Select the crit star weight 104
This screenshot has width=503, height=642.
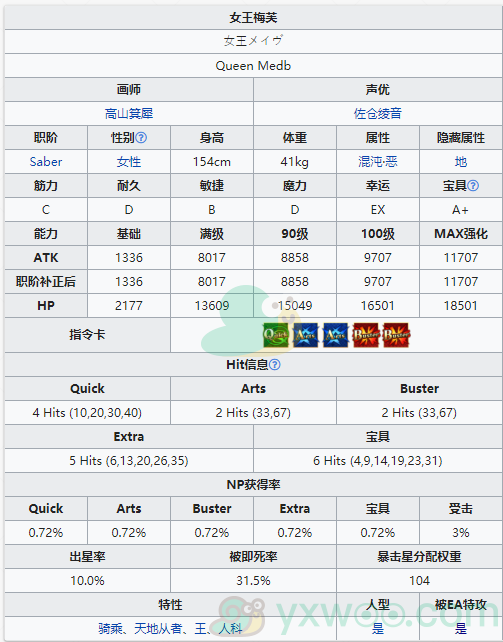[x=420, y=581]
